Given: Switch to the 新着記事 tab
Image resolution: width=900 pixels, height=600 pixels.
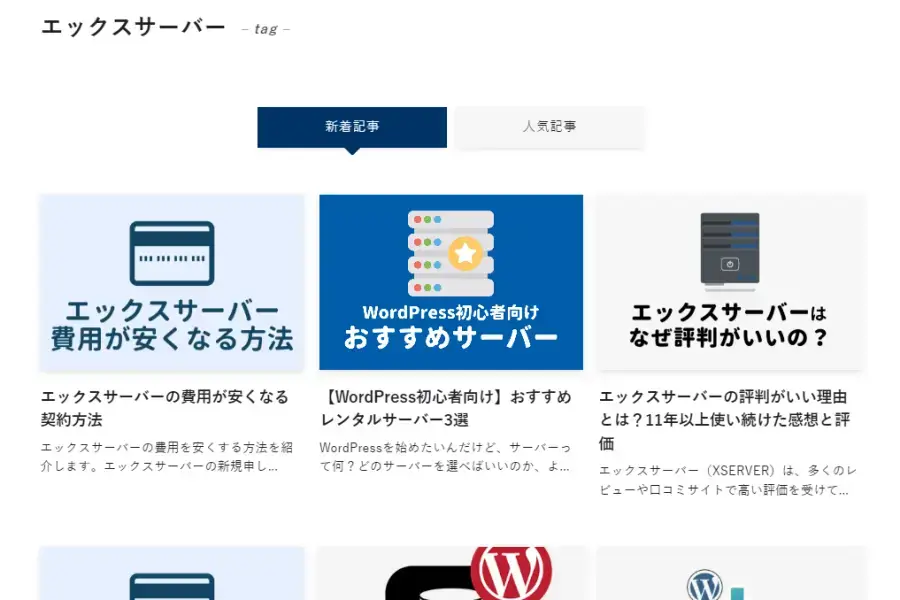Looking at the screenshot, I should 352,127.
